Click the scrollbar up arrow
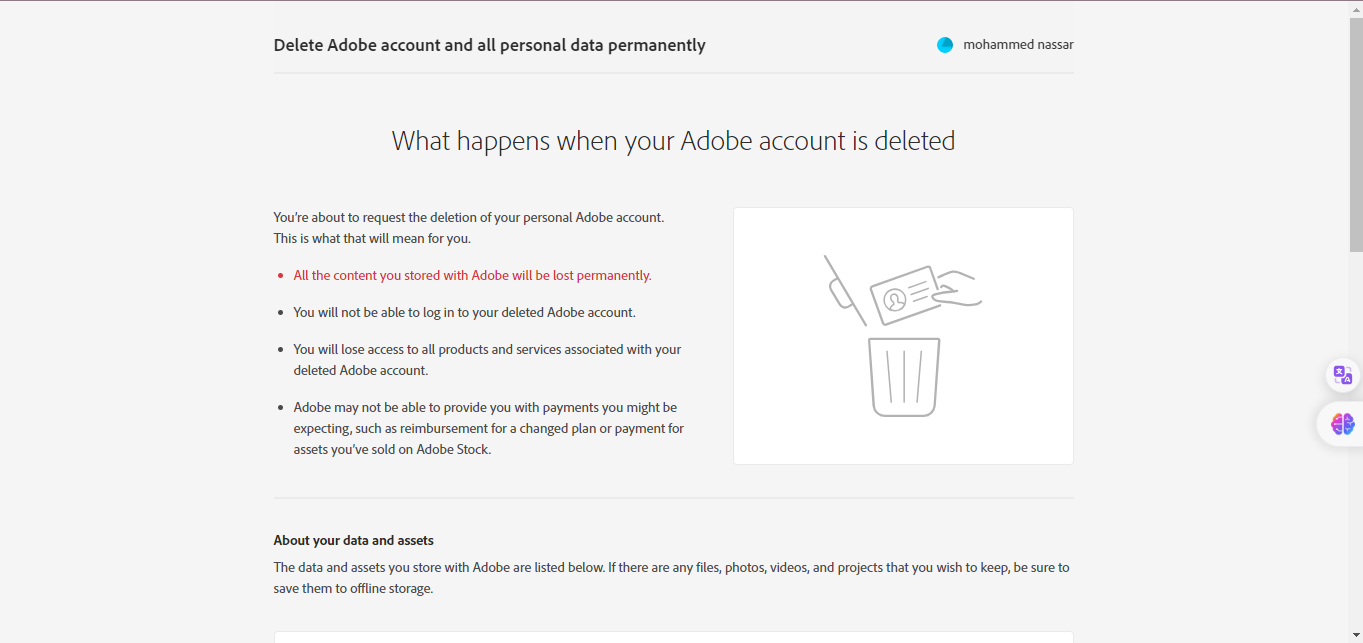Image resolution: width=1363 pixels, height=643 pixels. tap(1355, 8)
